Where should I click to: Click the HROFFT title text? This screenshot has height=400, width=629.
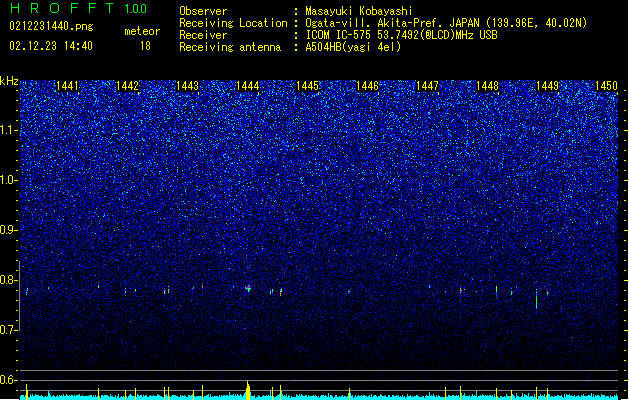62,8
